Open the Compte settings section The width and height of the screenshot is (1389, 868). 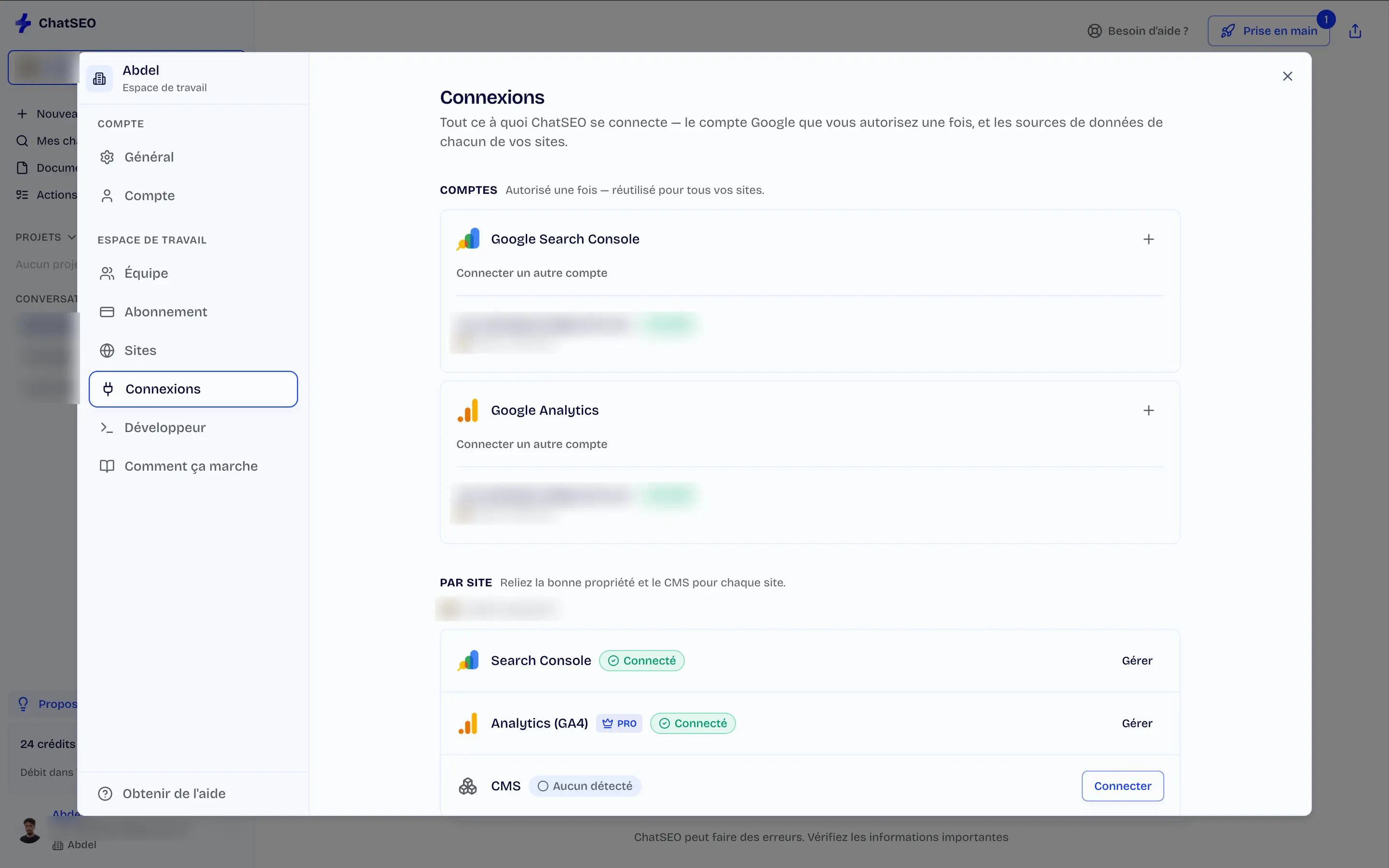(x=193, y=196)
